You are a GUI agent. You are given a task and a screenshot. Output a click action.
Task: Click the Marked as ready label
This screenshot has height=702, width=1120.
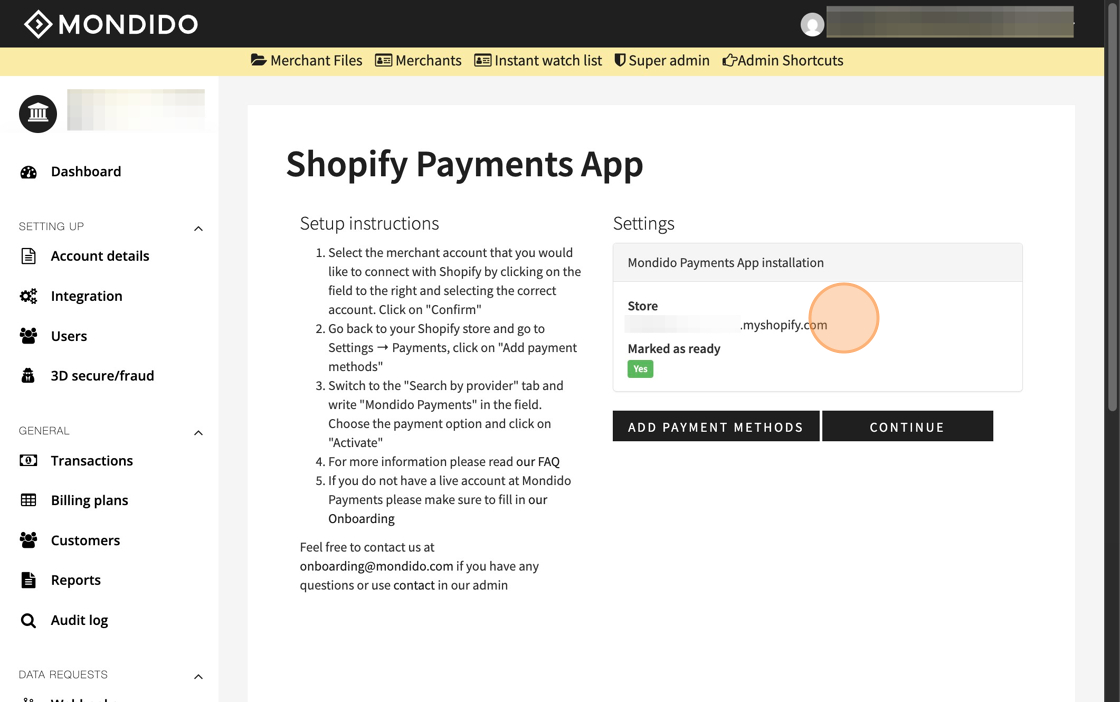click(x=674, y=349)
